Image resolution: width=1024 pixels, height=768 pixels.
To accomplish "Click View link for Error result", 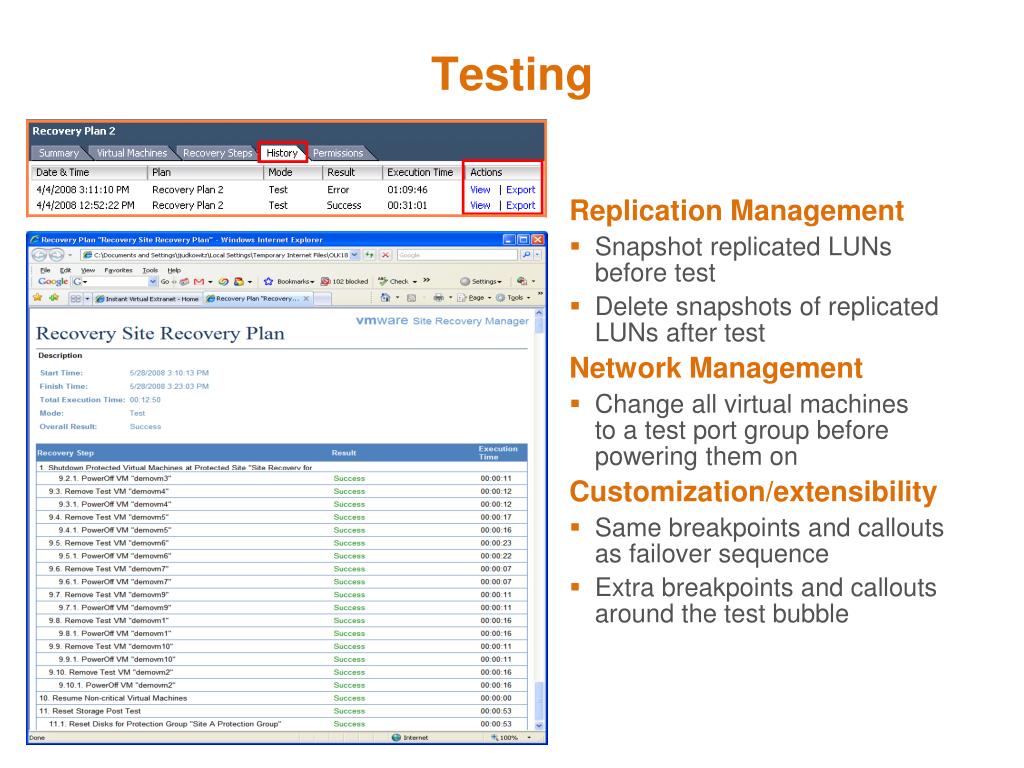I will point(480,189).
